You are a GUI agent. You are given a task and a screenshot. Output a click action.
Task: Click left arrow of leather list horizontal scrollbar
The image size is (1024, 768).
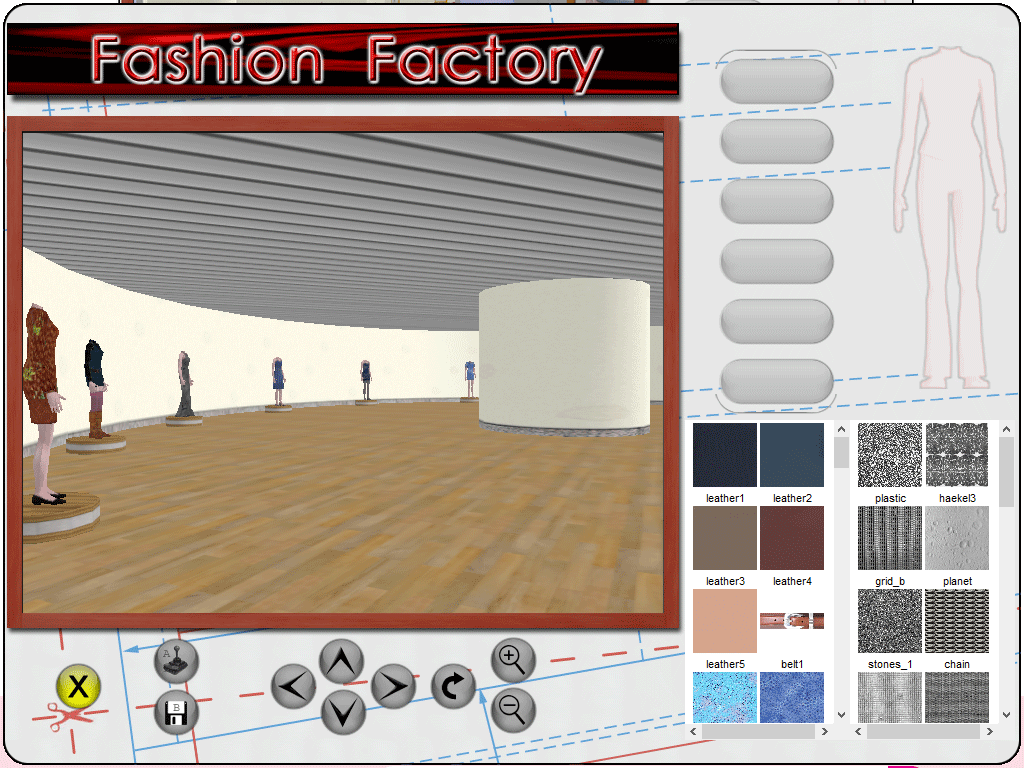tap(694, 731)
